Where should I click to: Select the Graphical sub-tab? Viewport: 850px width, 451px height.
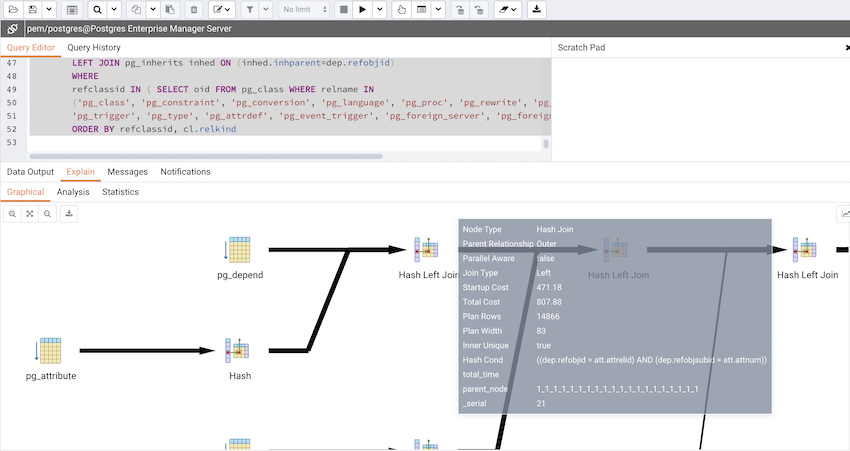pyautogui.click(x=25, y=192)
